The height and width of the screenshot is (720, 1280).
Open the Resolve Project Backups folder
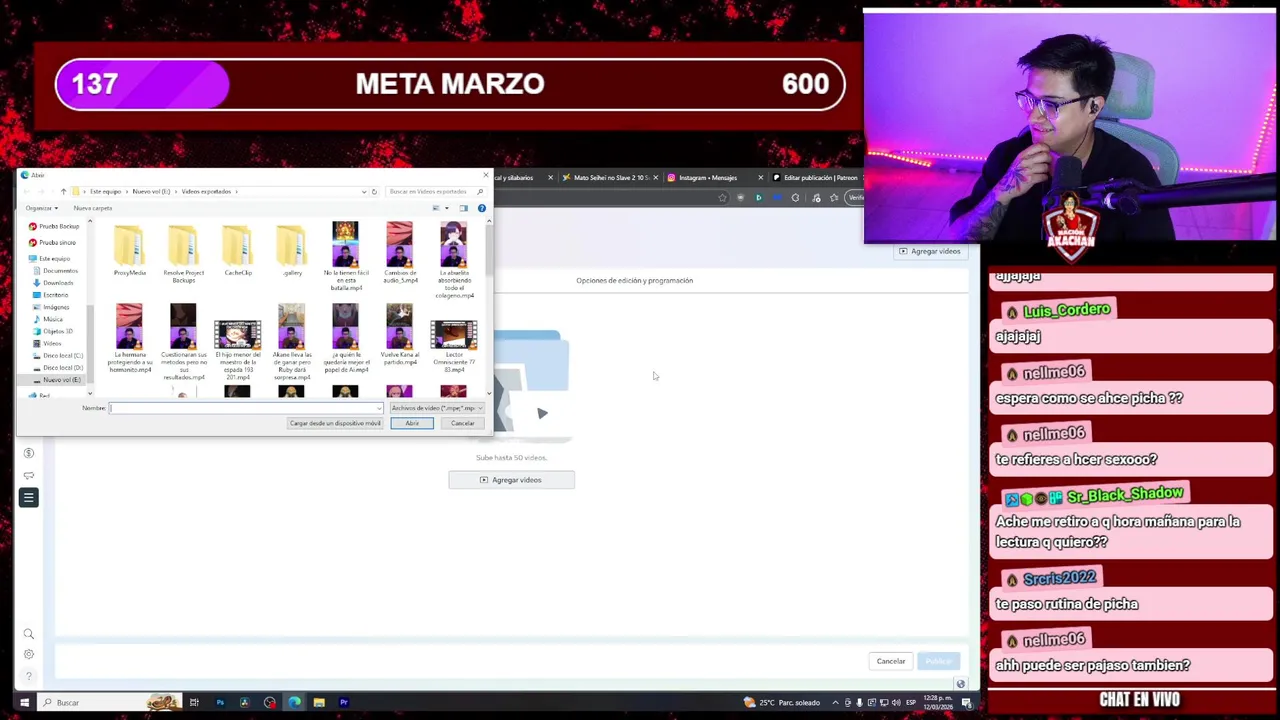tap(183, 253)
